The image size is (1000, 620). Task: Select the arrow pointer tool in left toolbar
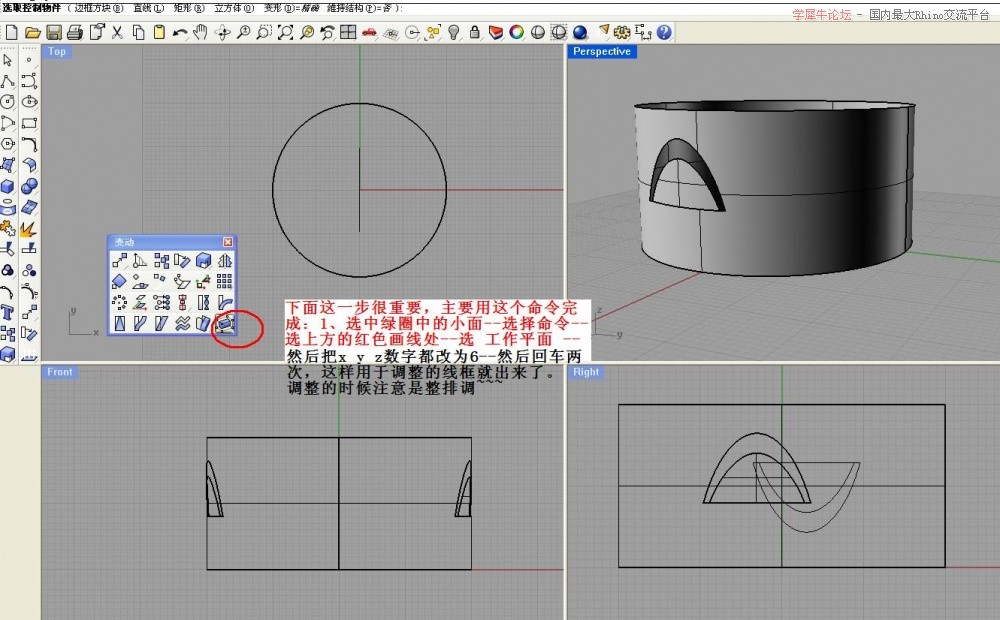[x=8, y=60]
